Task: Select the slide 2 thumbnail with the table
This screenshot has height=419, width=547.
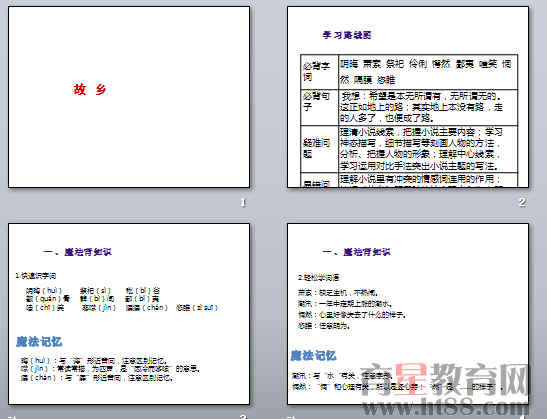Action: pyautogui.click(x=408, y=97)
